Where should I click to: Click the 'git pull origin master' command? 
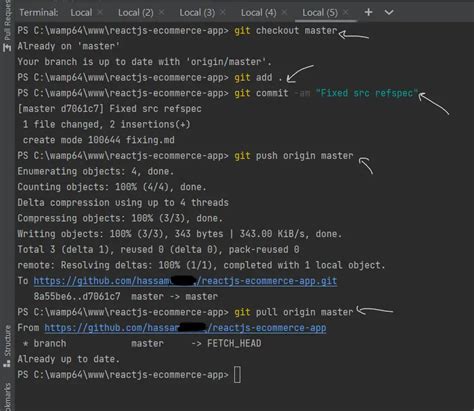(x=293, y=312)
